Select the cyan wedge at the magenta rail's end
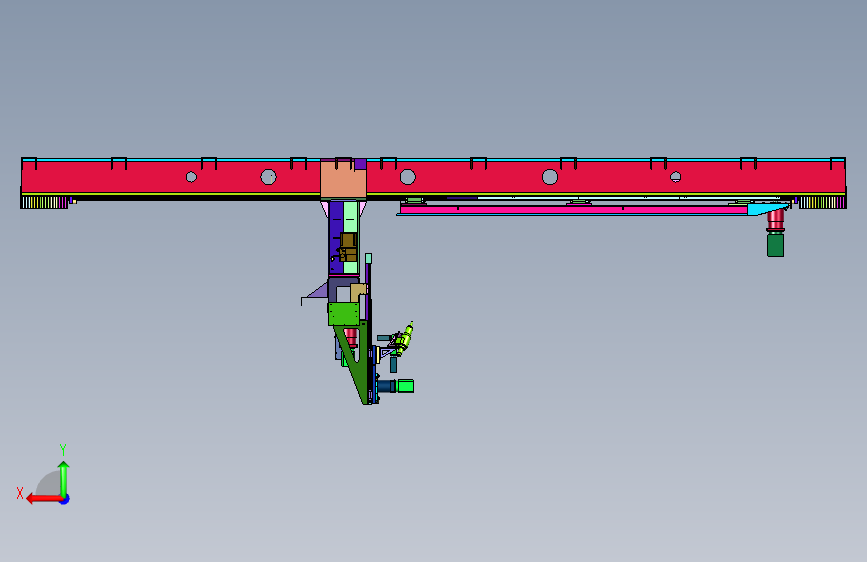Screen dimensions: 867x562 point(768,209)
